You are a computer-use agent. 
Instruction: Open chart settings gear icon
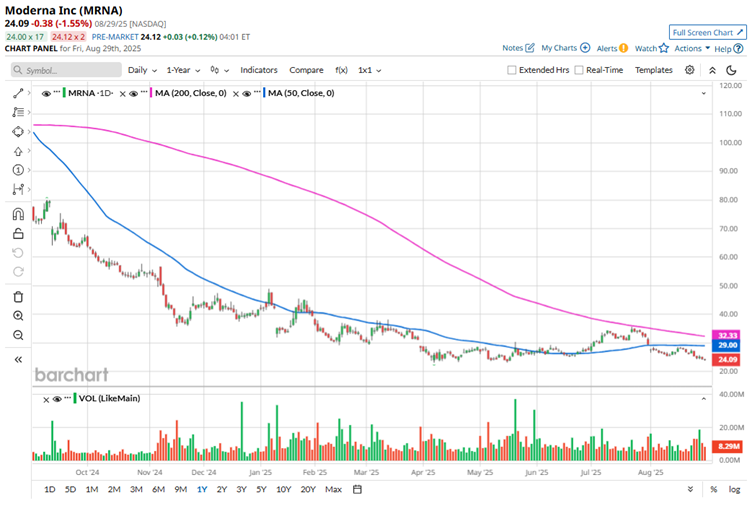click(x=690, y=70)
